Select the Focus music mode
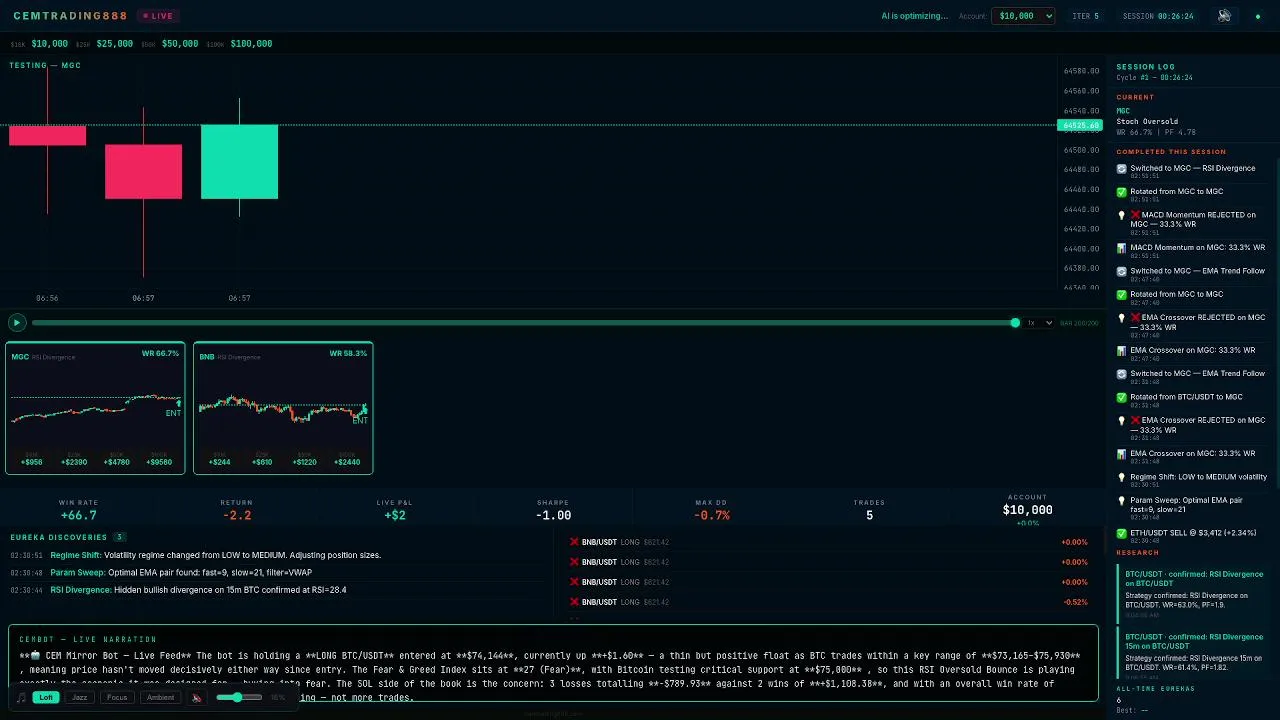The image size is (1280, 720). pyautogui.click(x=117, y=698)
